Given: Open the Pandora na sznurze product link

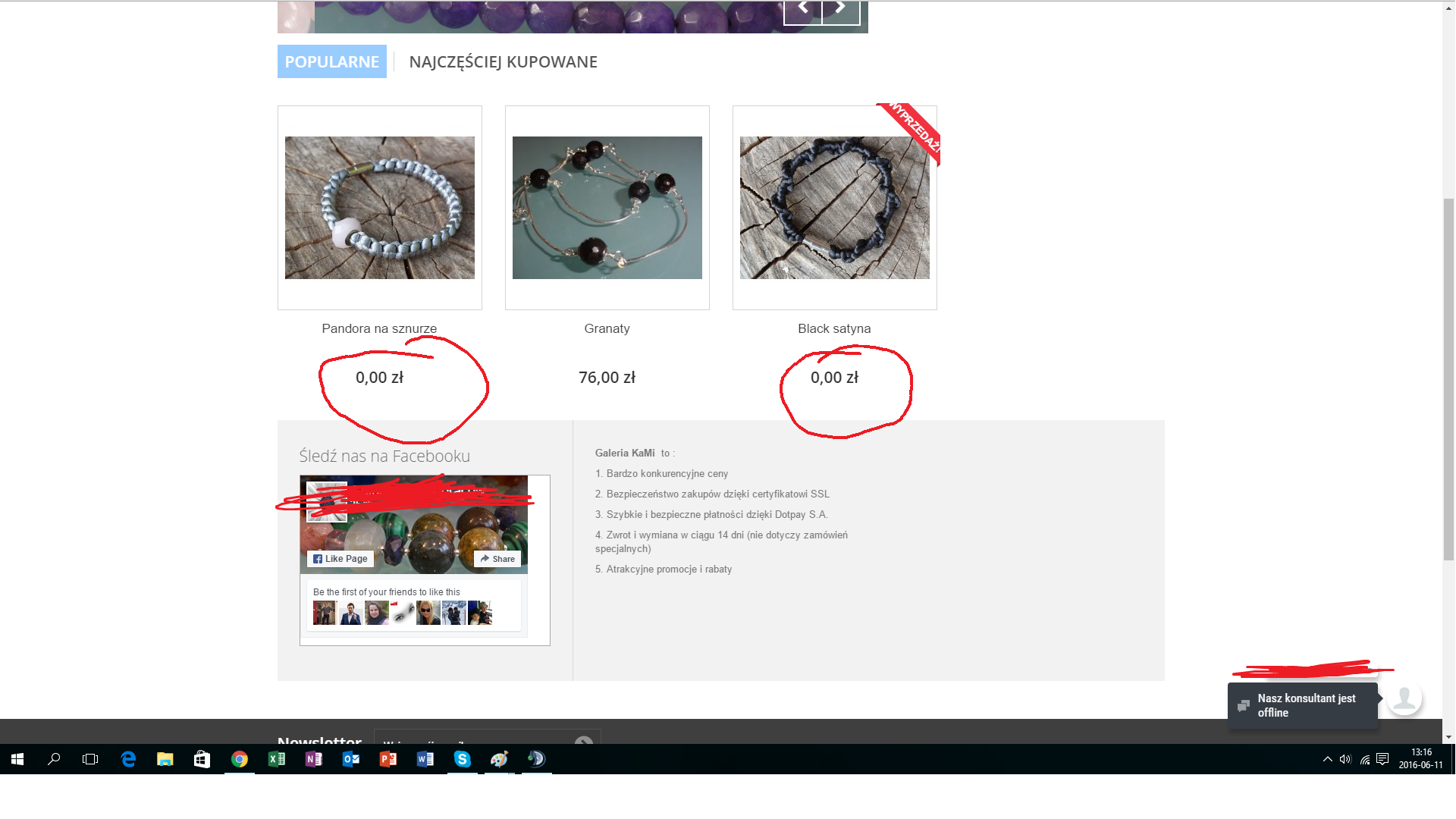Looking at the screenshot, I should (379, 328).
